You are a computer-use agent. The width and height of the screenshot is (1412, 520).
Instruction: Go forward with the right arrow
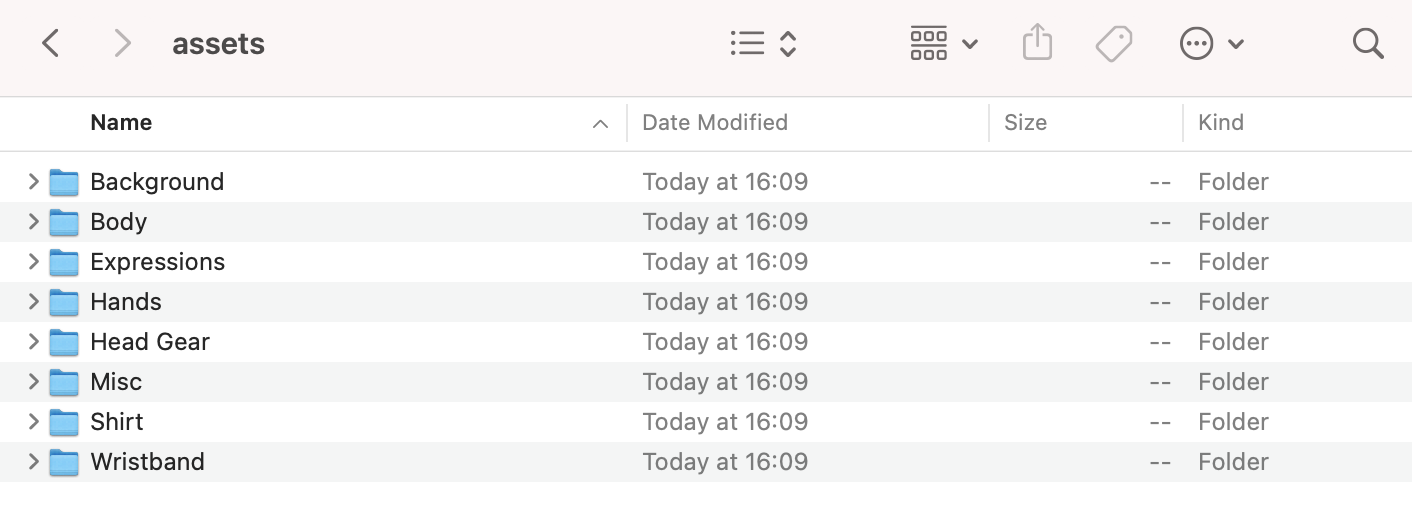point(122,43)
